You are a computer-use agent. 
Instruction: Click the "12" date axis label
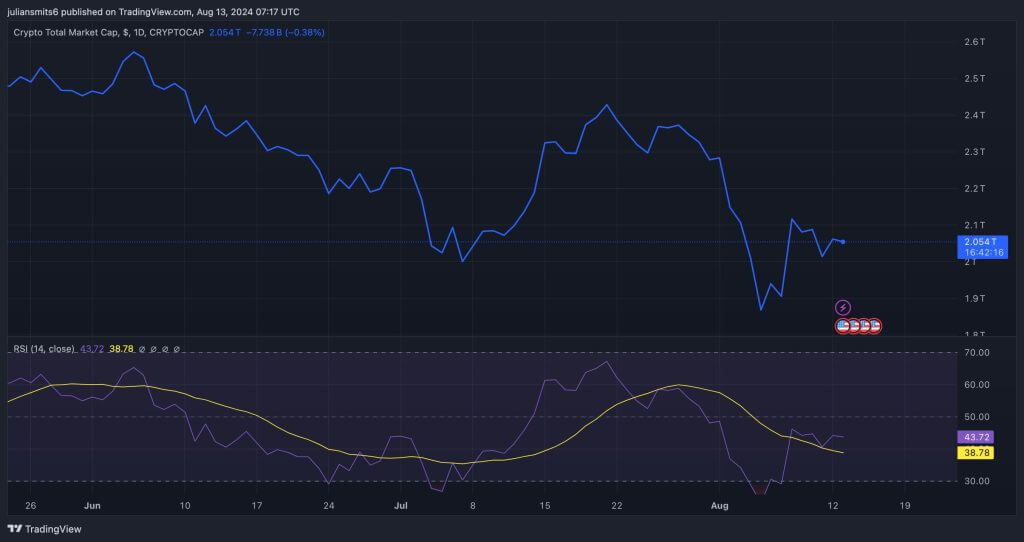(x=832, y=505)
